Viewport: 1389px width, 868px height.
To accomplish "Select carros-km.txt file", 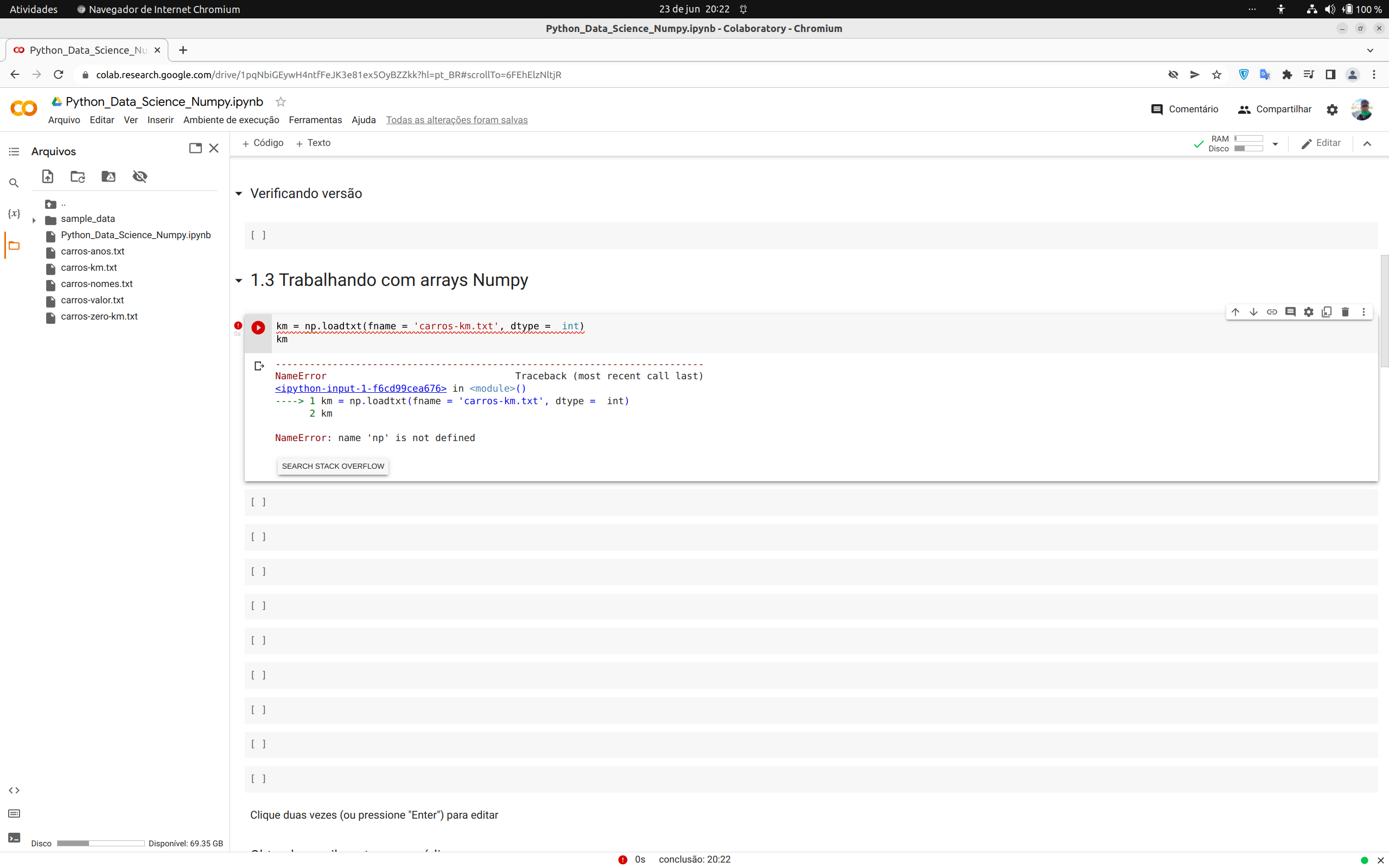I will (x=89, y=267).
